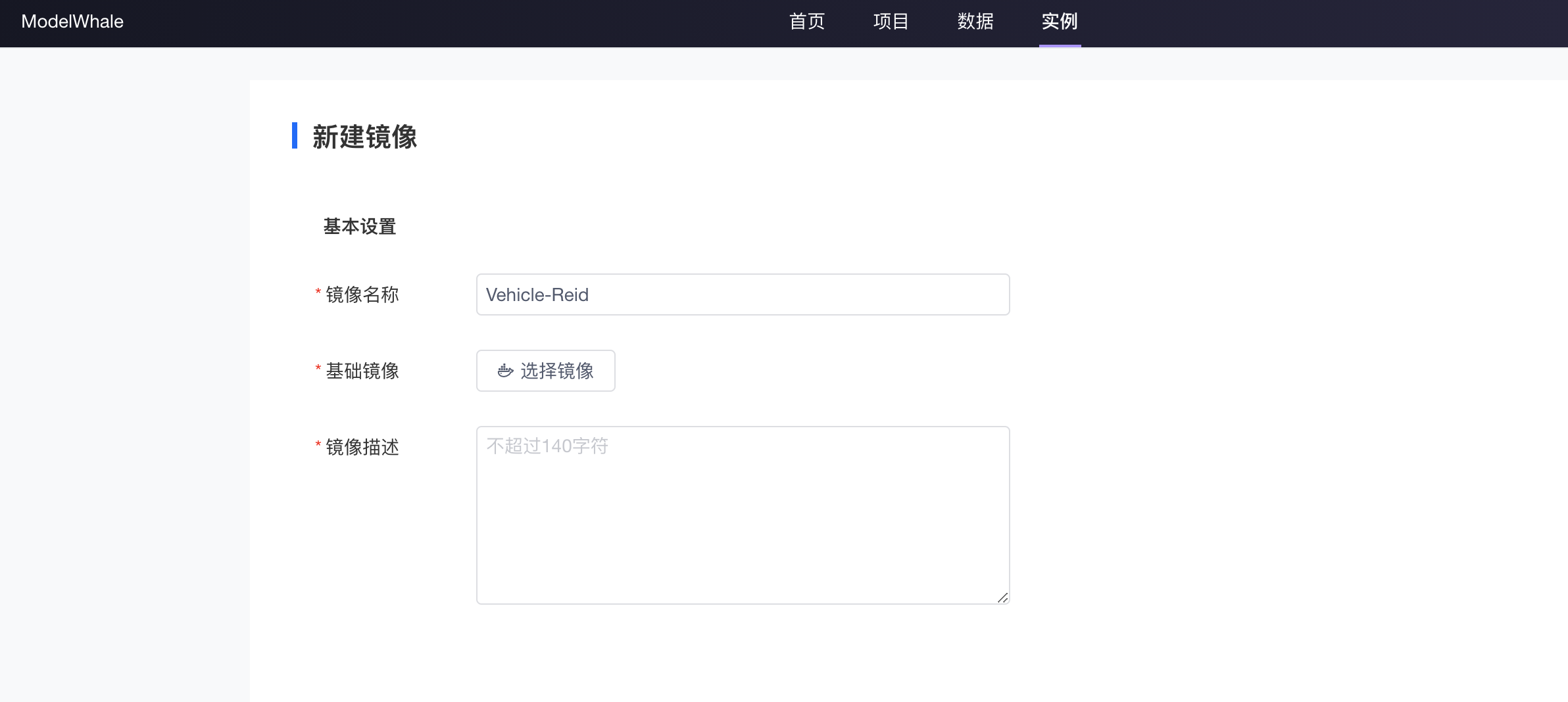Click the textarea resize handle at bottom-right corner
The width and height of the screenshot is (1568, 702).
pos(1003,597)
